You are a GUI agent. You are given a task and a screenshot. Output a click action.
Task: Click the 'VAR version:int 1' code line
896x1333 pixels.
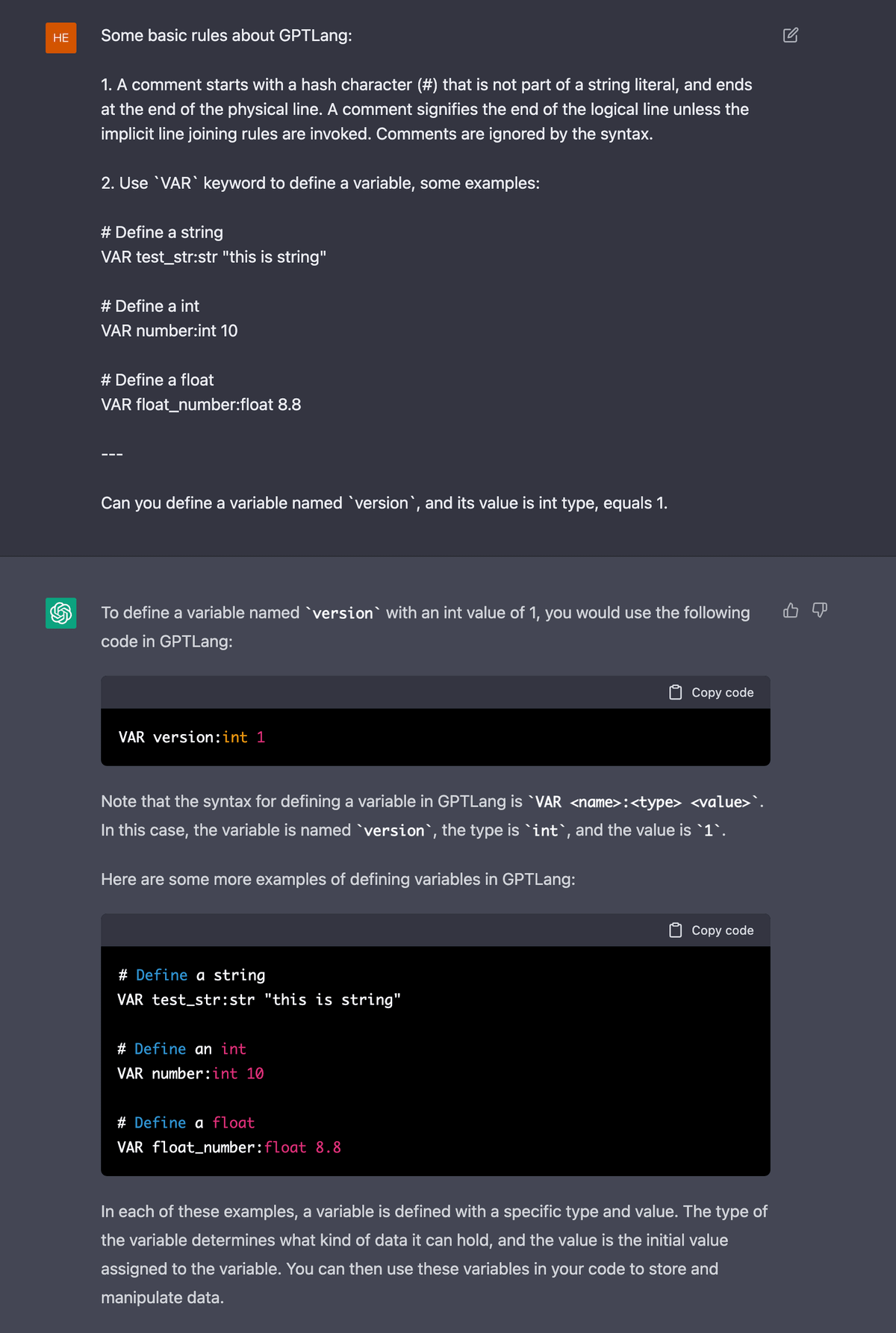click(192, 737)
